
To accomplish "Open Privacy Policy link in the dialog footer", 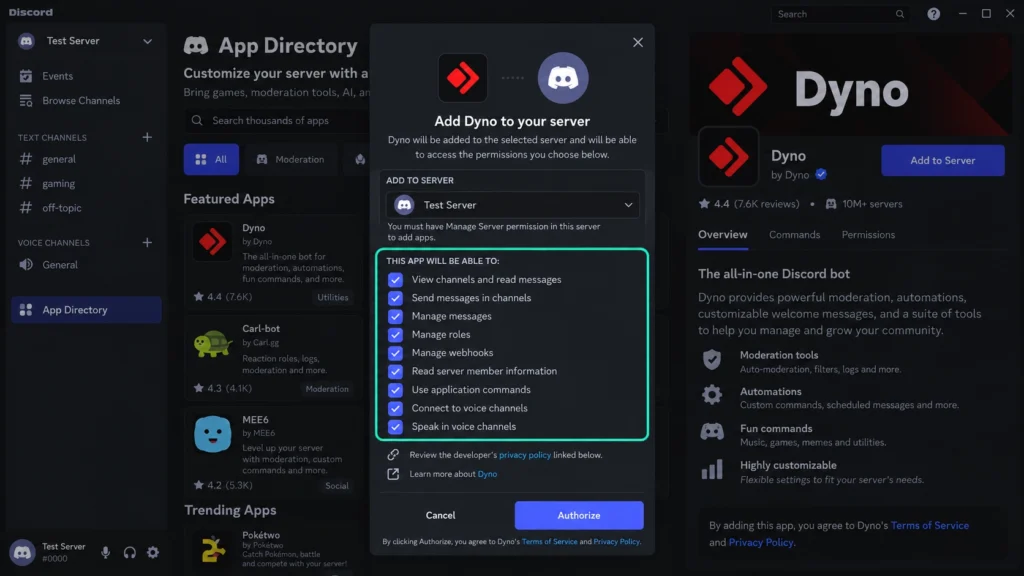I will 616,541.
